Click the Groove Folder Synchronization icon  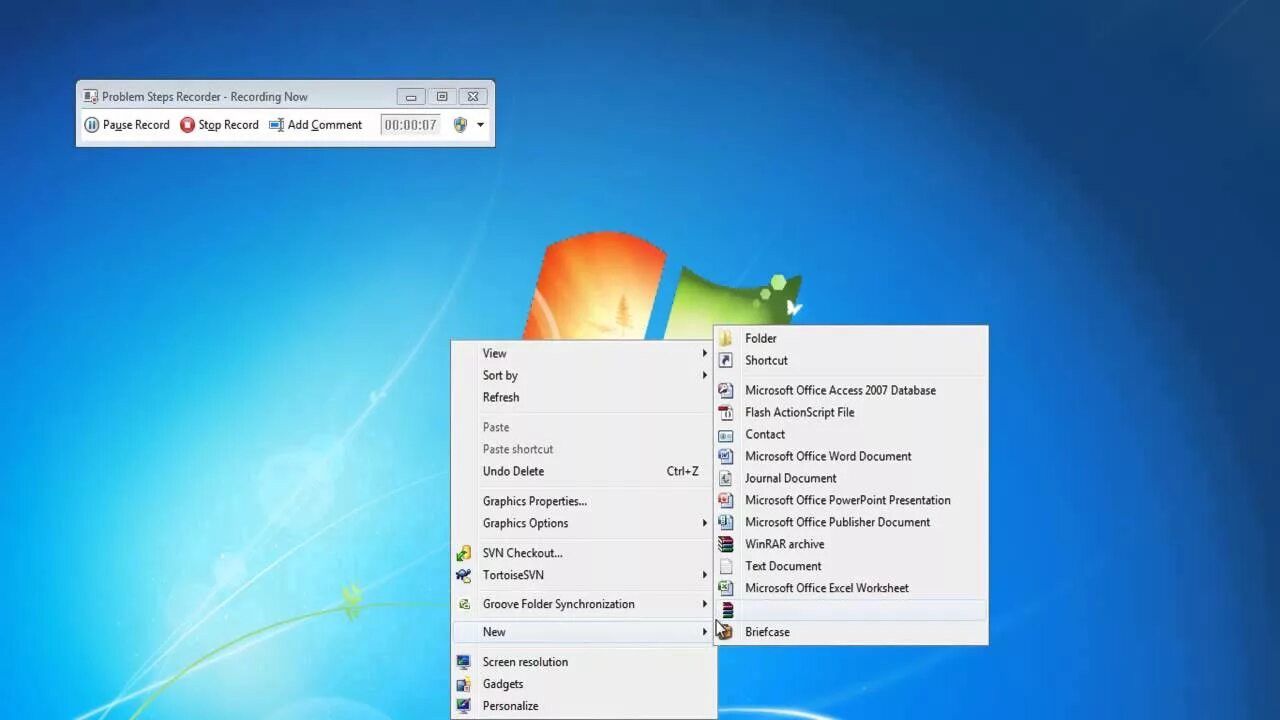point(464,604)
